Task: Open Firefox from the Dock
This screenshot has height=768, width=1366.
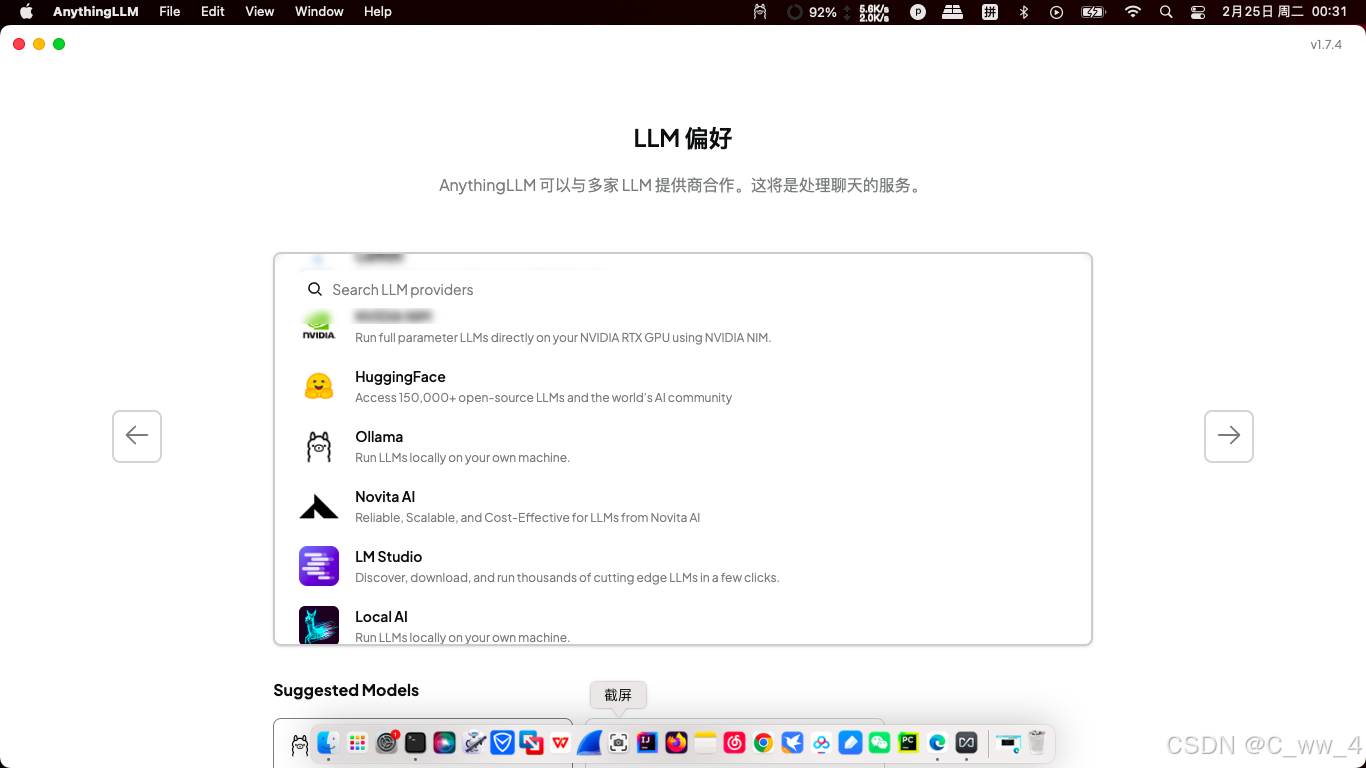Action: pyautogui.click(x=677, y=743)
